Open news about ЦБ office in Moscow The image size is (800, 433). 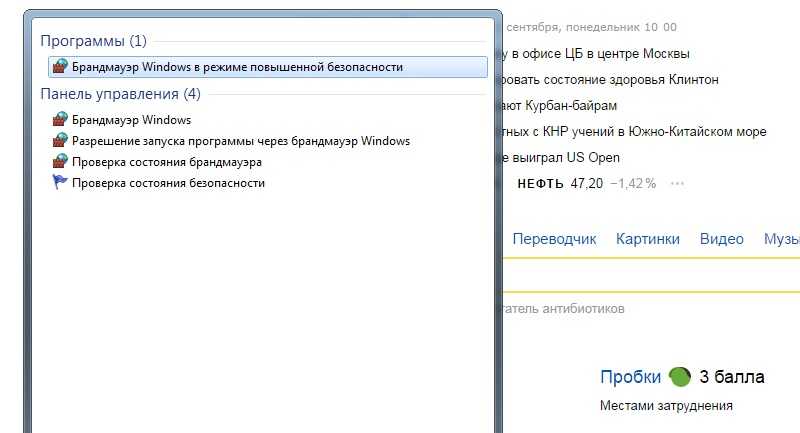[x=596, y=54]
